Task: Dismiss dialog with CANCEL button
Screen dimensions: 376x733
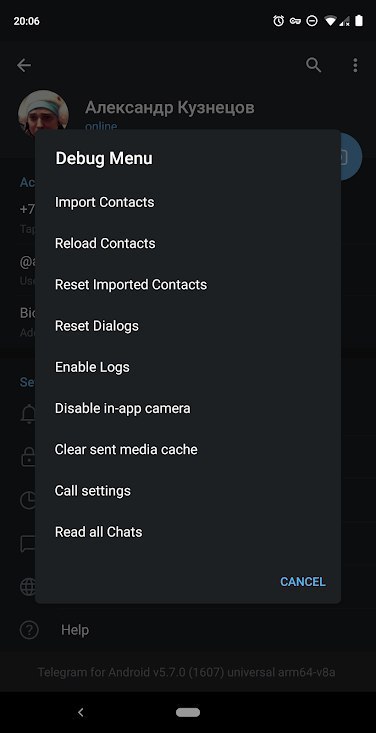Action: pos(303,582)
